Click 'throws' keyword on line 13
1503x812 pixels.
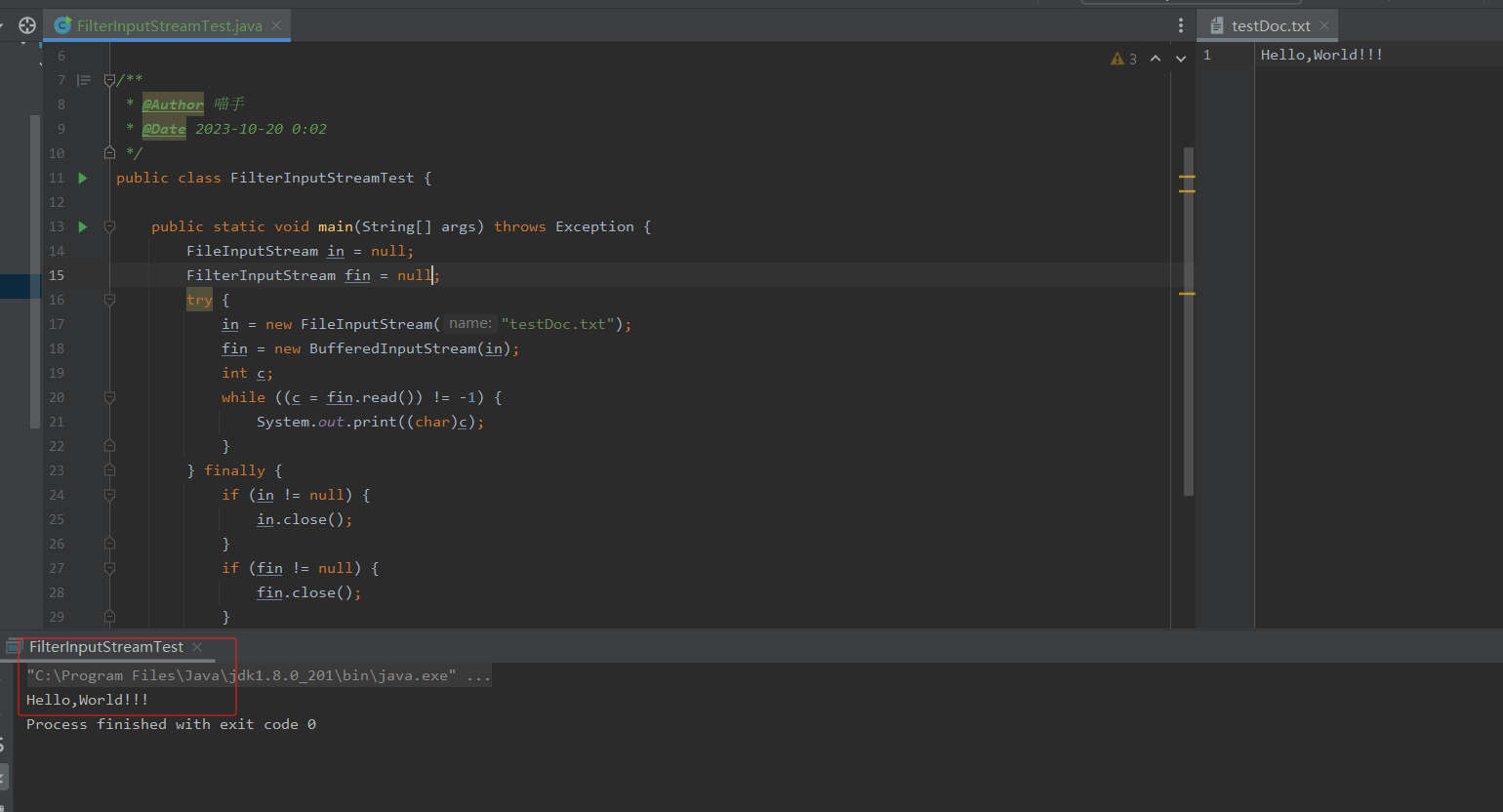coord(520,226)
